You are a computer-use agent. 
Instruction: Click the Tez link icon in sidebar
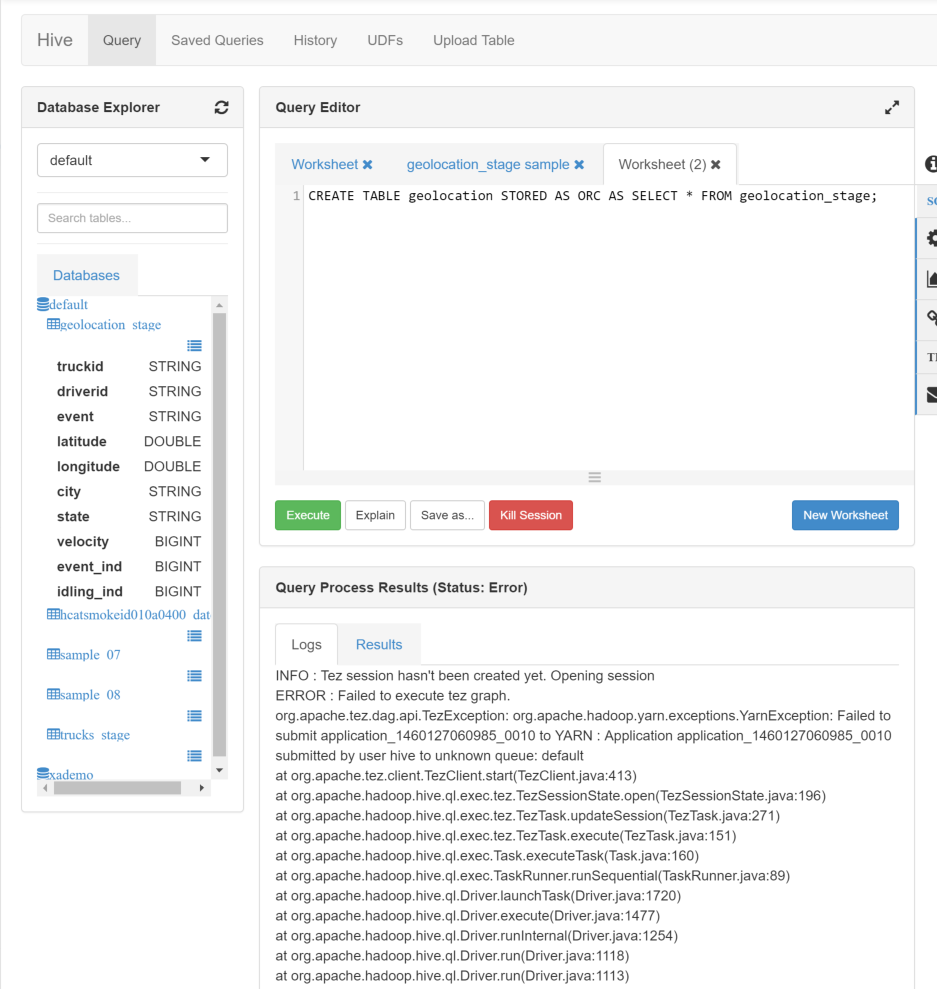930,318
